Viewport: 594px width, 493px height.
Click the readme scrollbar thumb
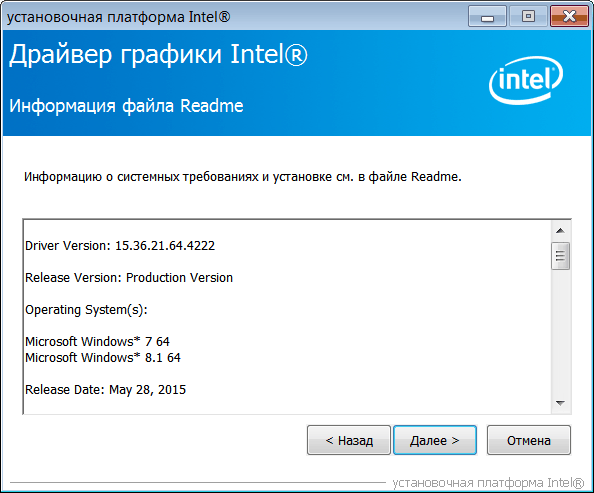[560, 256]
